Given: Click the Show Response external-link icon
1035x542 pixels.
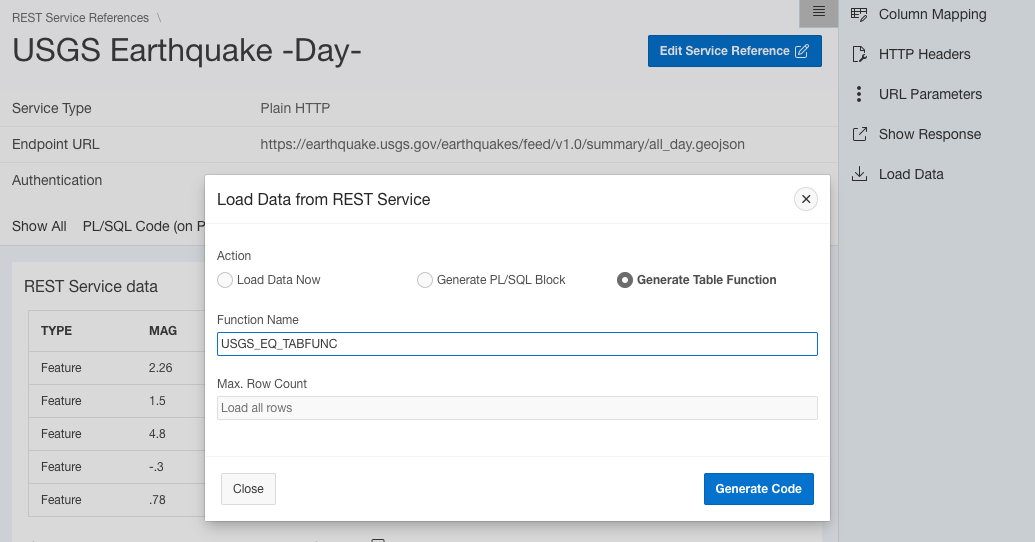Looking at the screenshot, I should coord(859,135).
